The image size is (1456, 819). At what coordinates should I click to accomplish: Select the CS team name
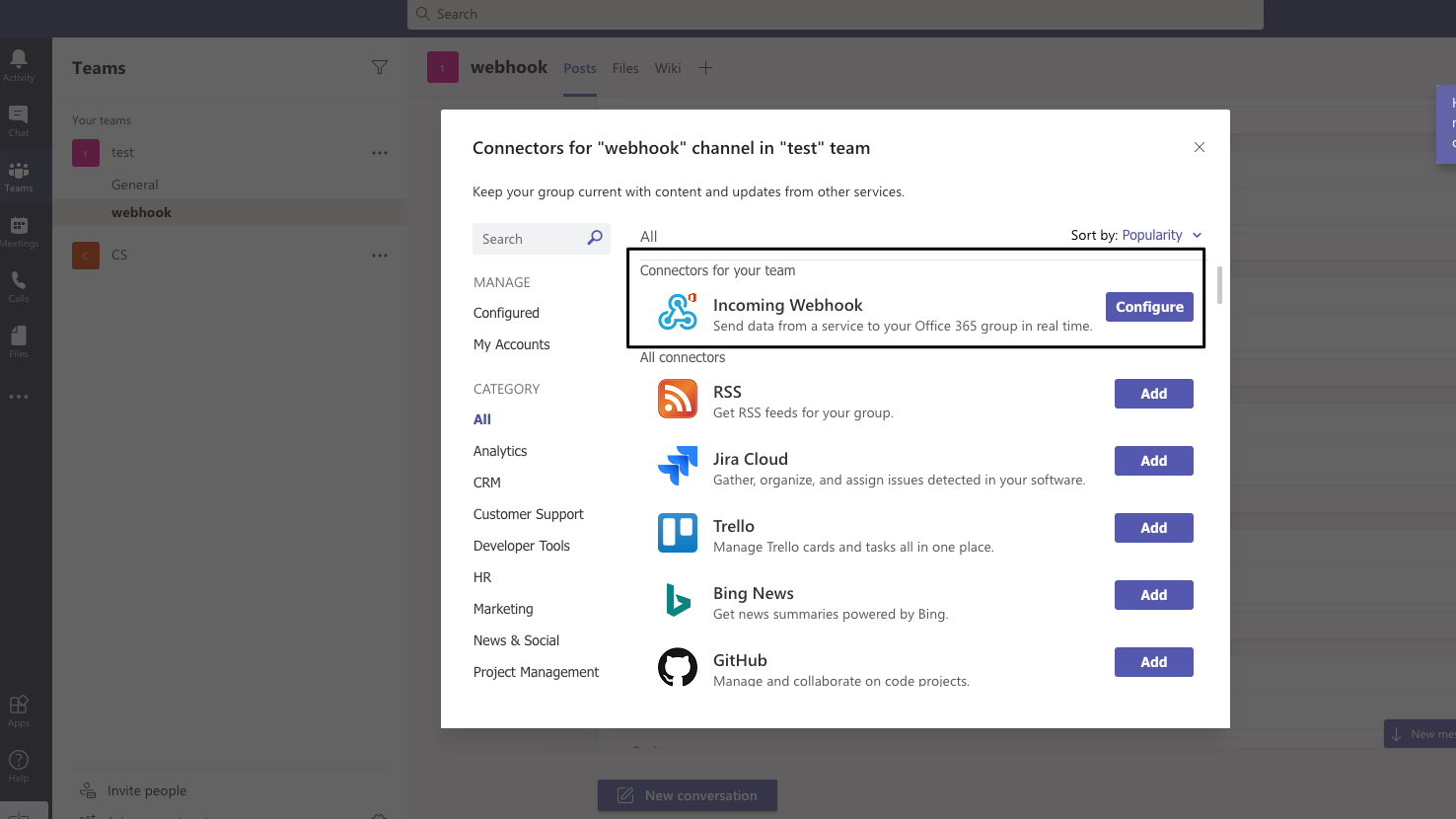pyautogui.click(x=119, y=255)
